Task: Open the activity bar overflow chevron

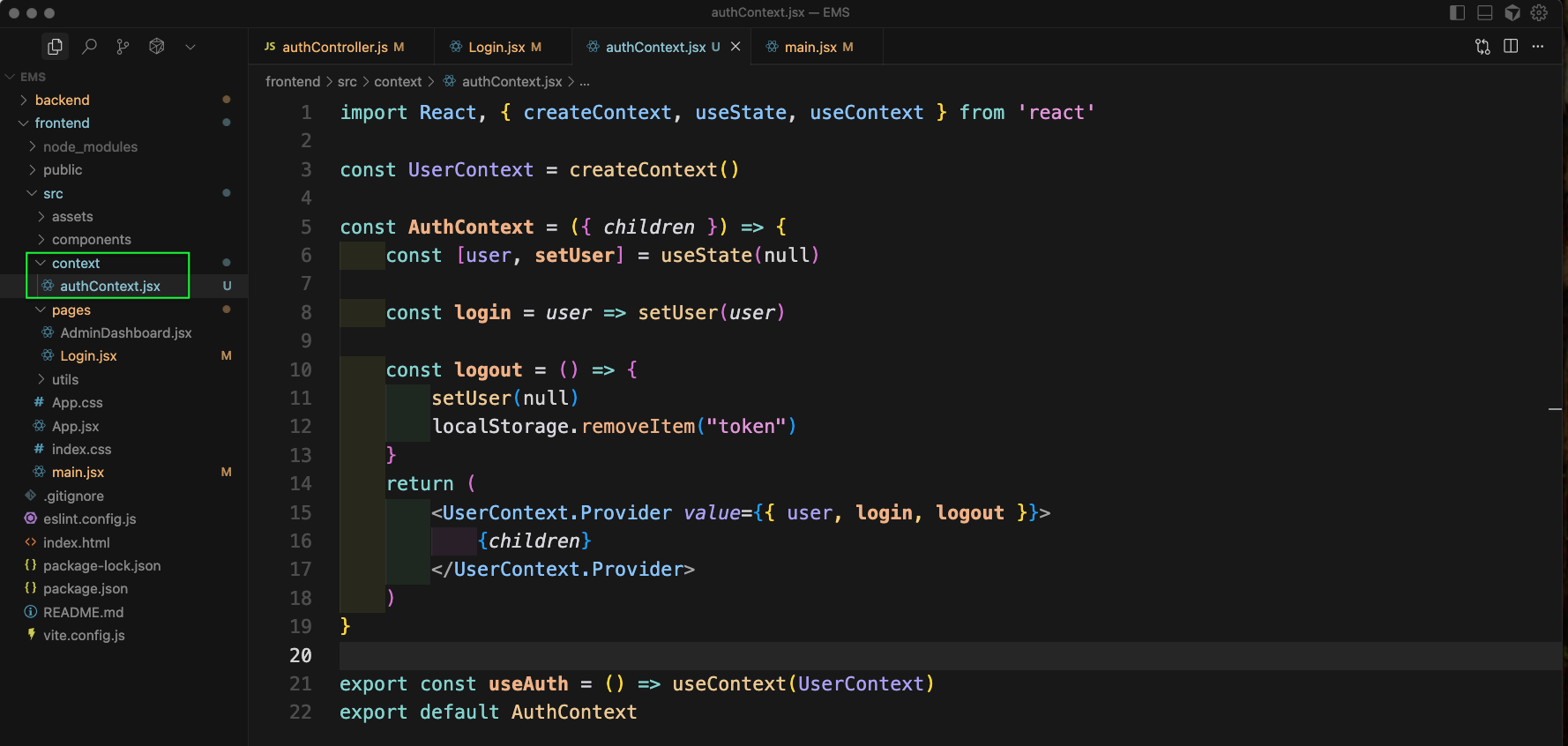Action: click(190, 47)
